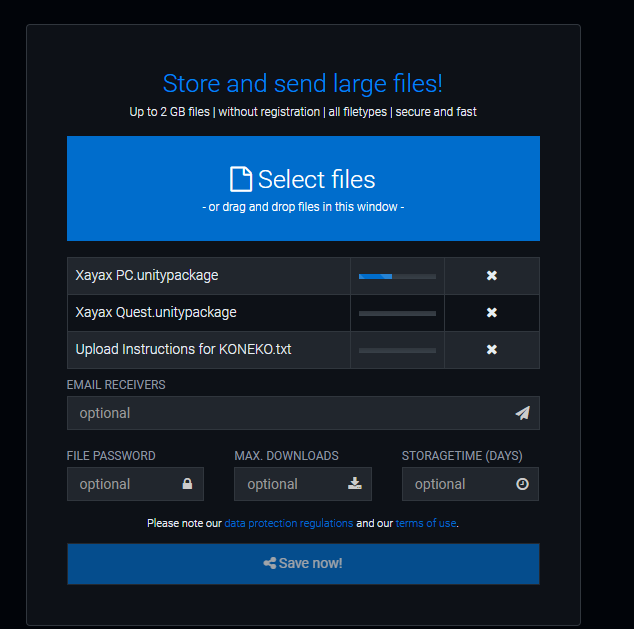This screenshot has height=629, width=634.
Task: Click the clock icon in Storagetime field
Action: tap(522, 484)
